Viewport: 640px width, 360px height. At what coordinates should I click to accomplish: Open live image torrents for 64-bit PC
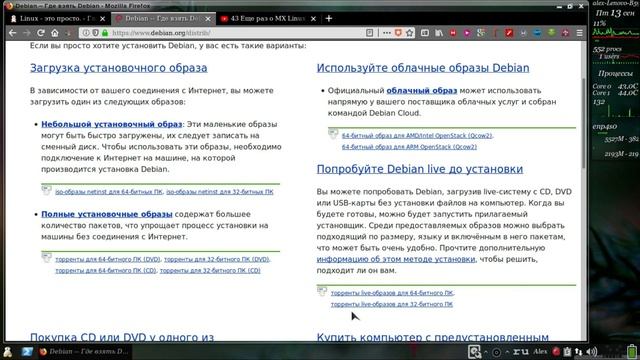pyautogui.click(x=392, y=293)
